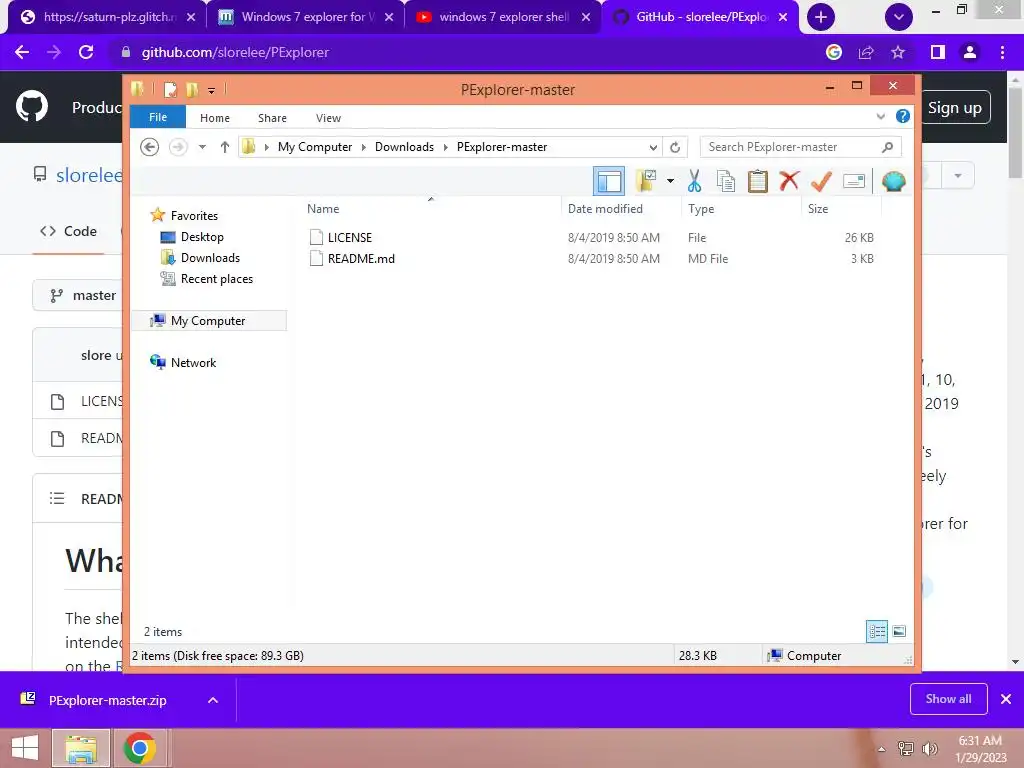Open the File ribbon tab

[158, 117]
